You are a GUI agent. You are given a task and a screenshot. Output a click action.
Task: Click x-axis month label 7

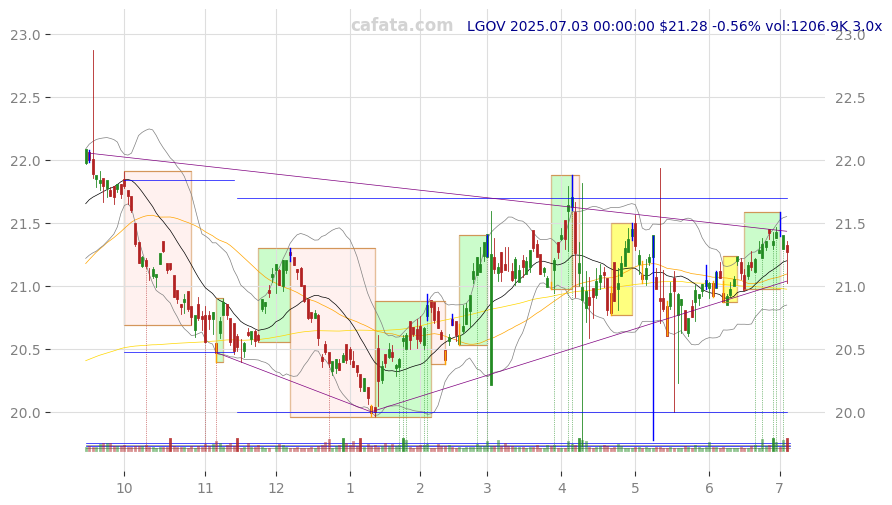(779, 488)
